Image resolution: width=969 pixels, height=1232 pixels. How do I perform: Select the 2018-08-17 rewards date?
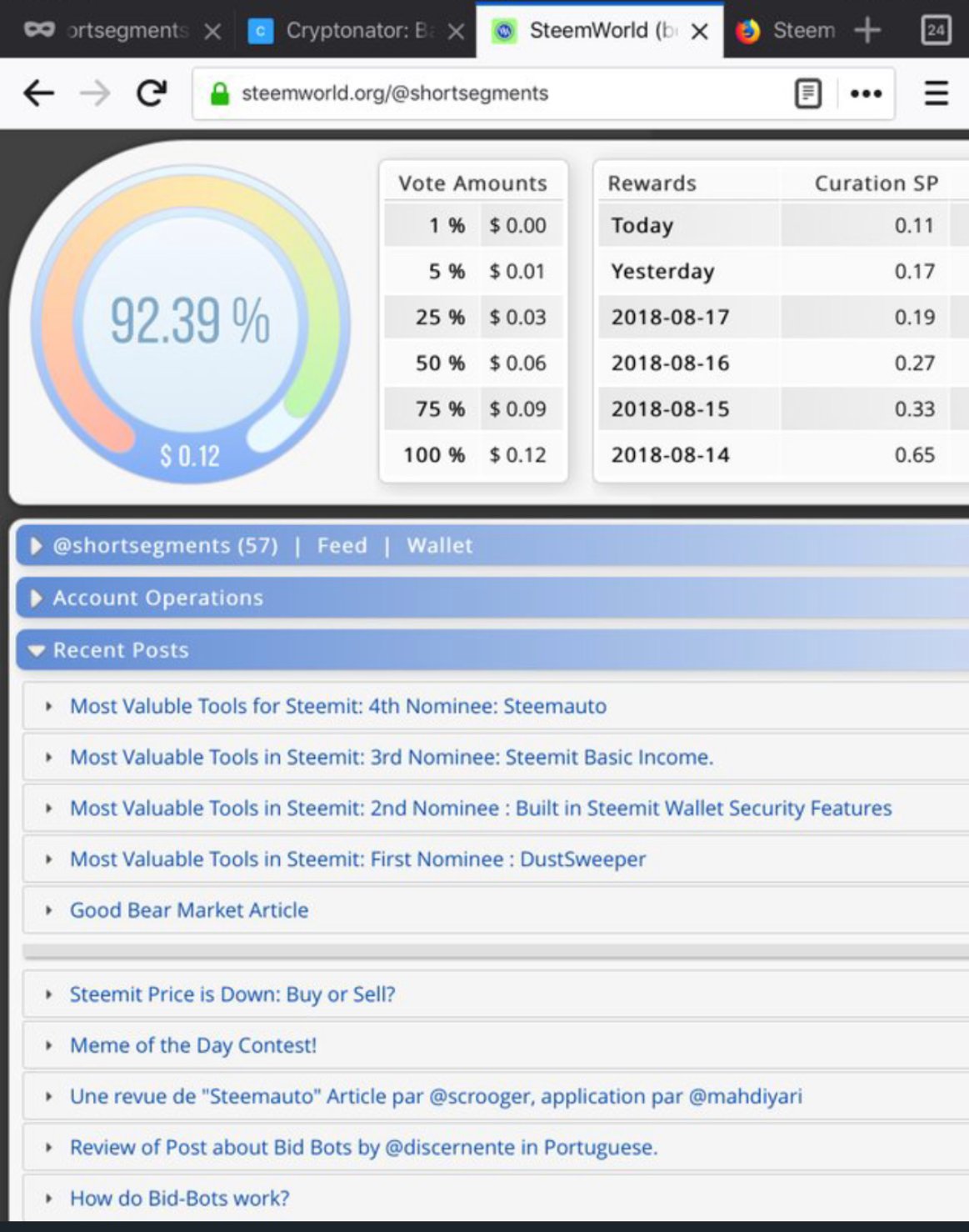[x=670, y=317]
